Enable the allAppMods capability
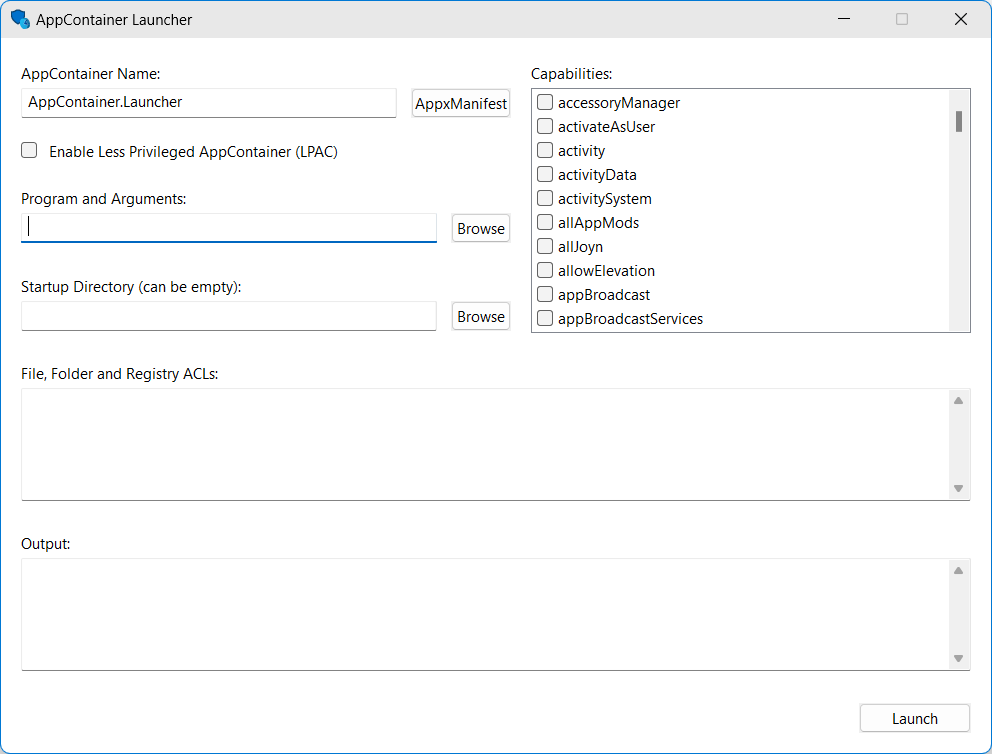This screenshot has height=754, width=992. coord(545,222)
